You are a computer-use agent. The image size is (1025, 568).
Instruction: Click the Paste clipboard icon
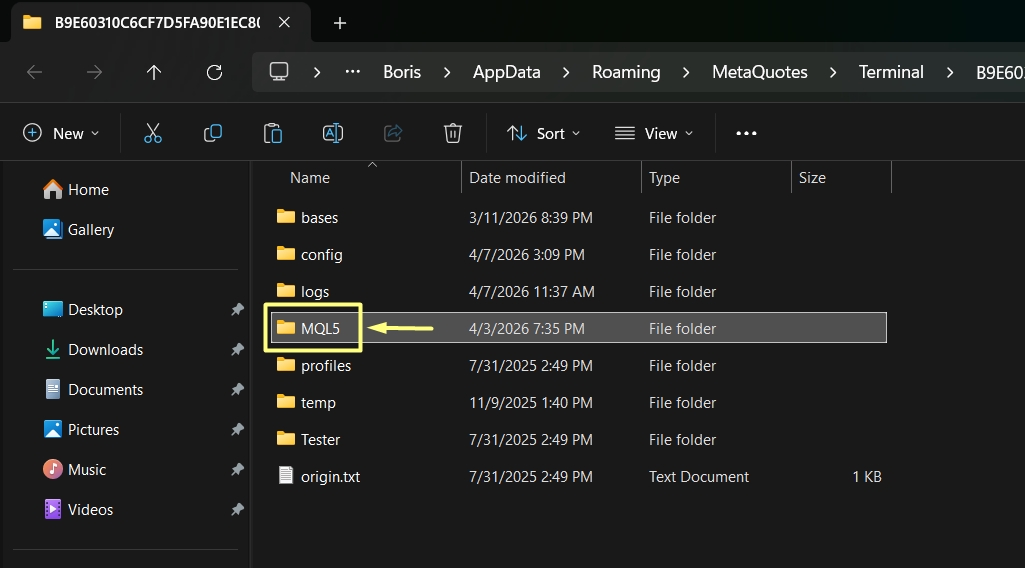[272, 133]
